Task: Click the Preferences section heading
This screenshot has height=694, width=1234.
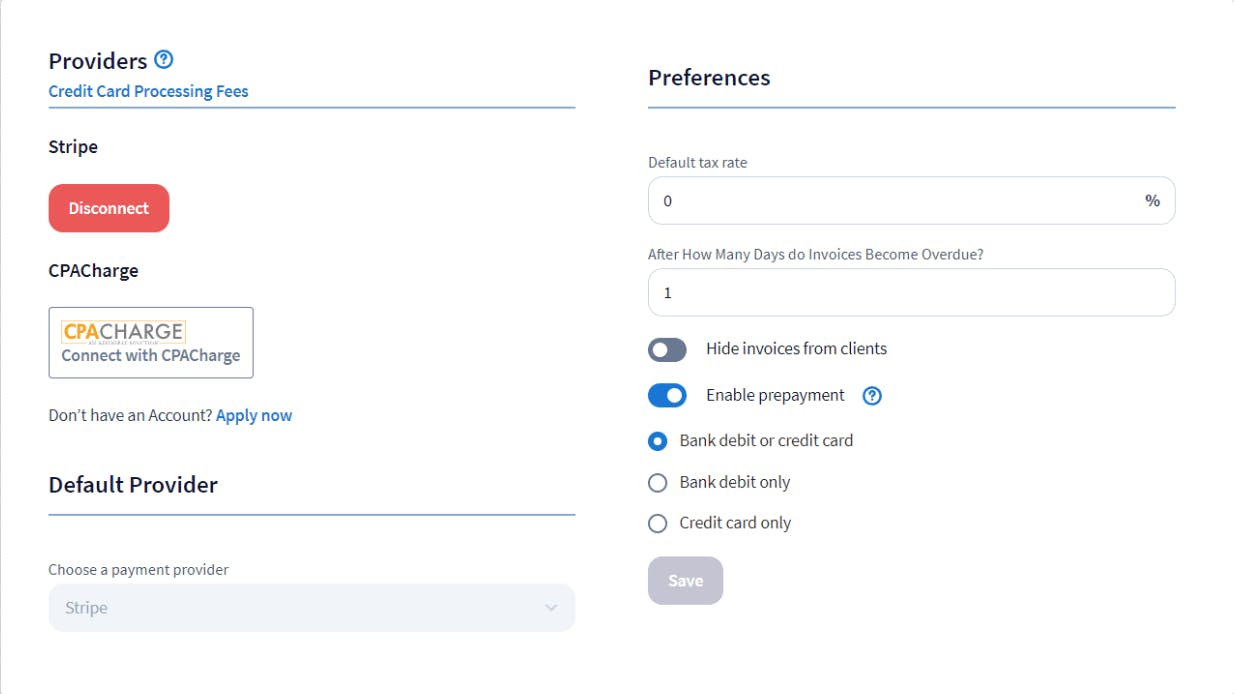Action: coord(709,77)
